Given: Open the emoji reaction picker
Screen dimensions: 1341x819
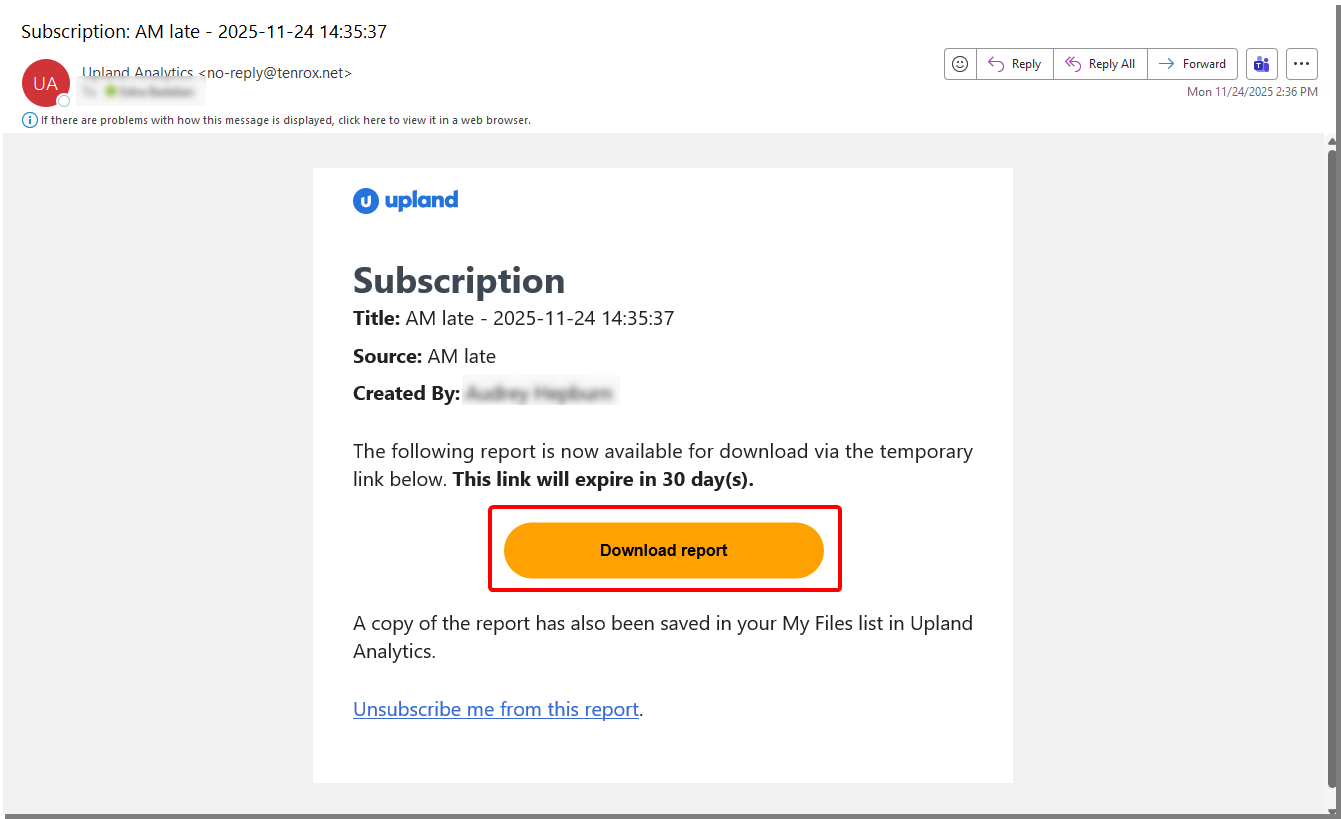Looking at the screenshot, I should tap(960, 64).
